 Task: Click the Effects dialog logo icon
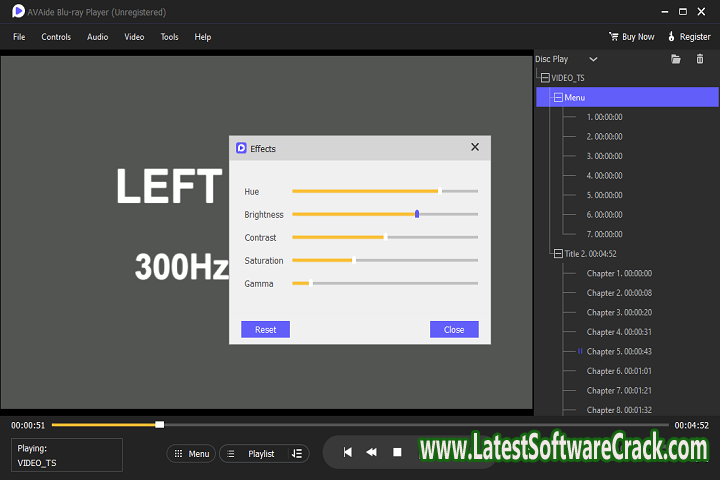pyautogui.click(x=241, y=148)
